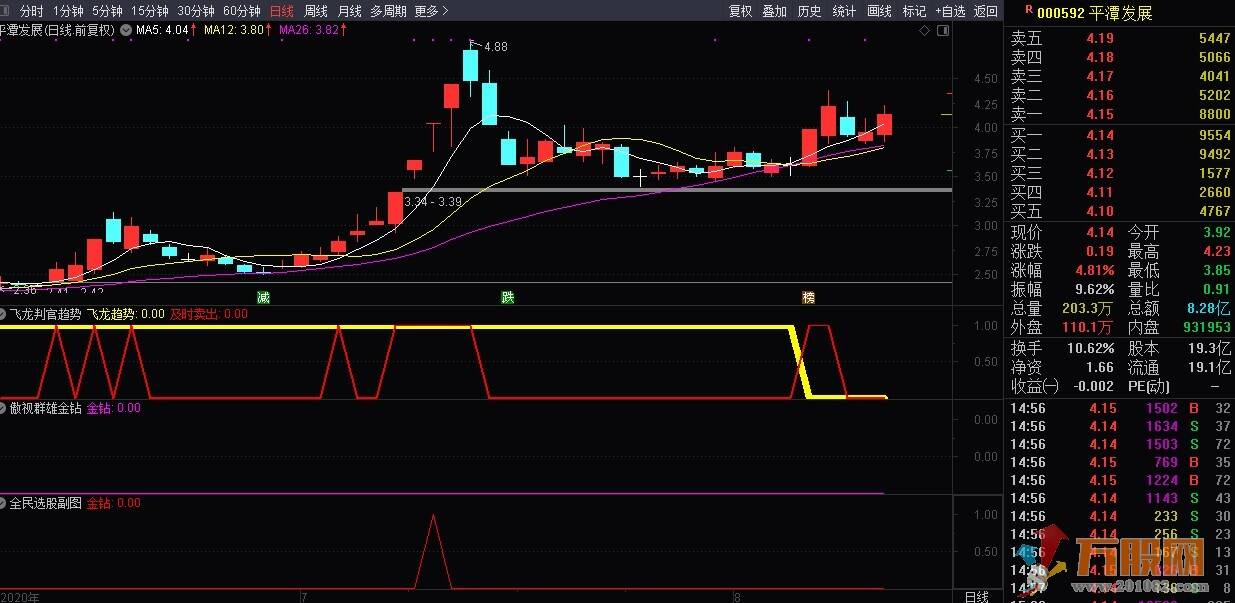Screen dimensions: 1235x603
Task: Switch to the 周线 weekly chart tab
Action: 316,11
